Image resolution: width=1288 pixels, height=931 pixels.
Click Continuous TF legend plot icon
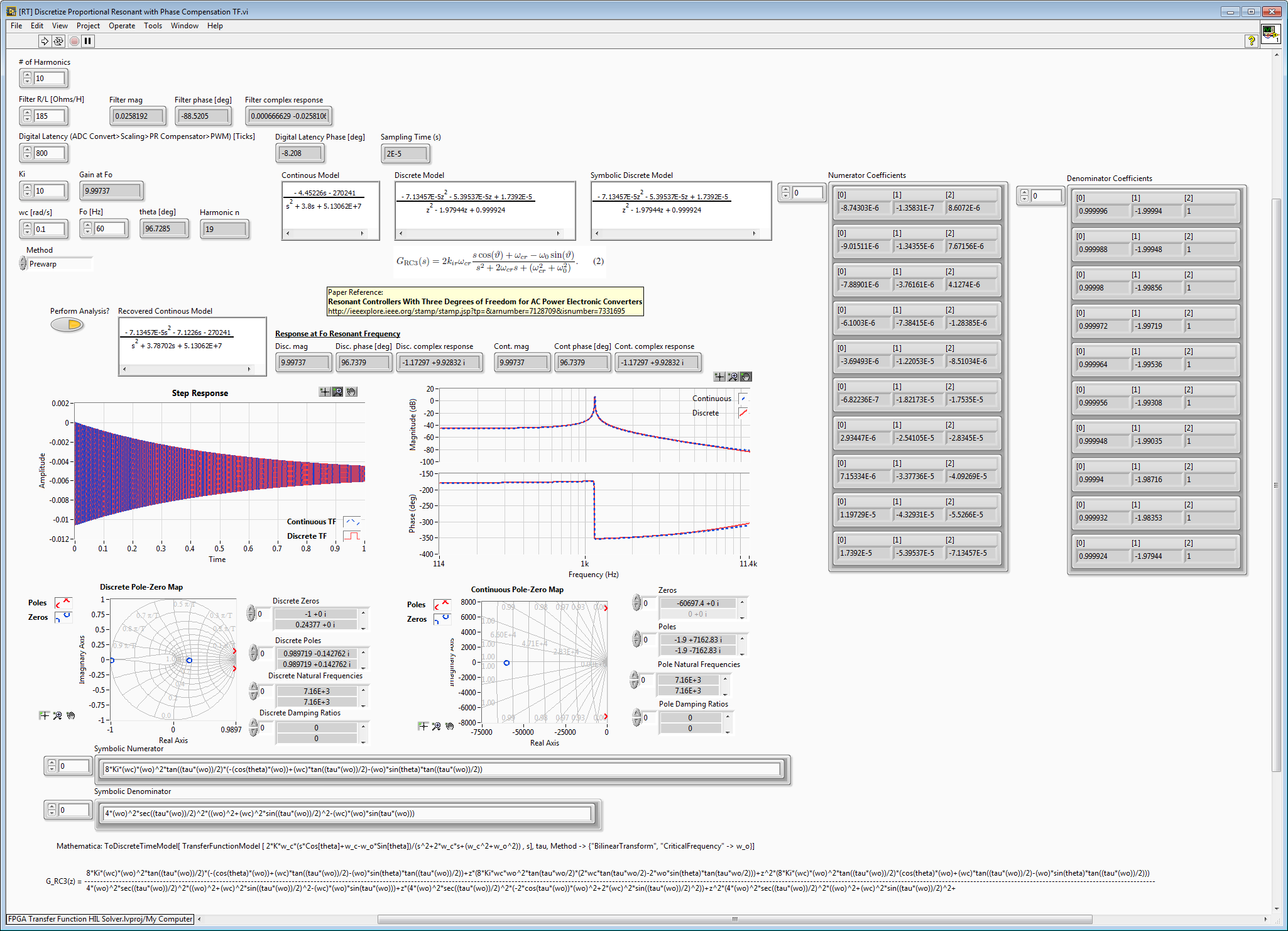point(352,522)
